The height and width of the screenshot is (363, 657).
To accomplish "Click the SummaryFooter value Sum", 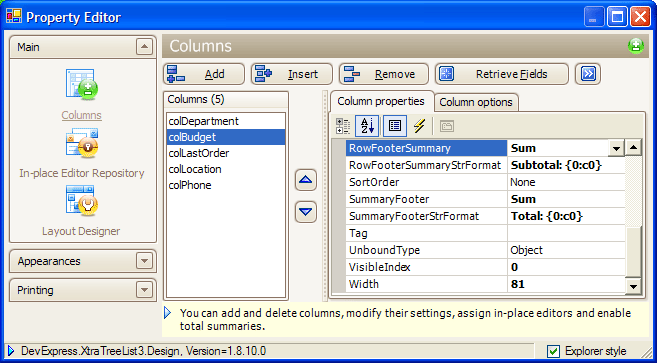I will pyautogui.click(x=566, y=199).
